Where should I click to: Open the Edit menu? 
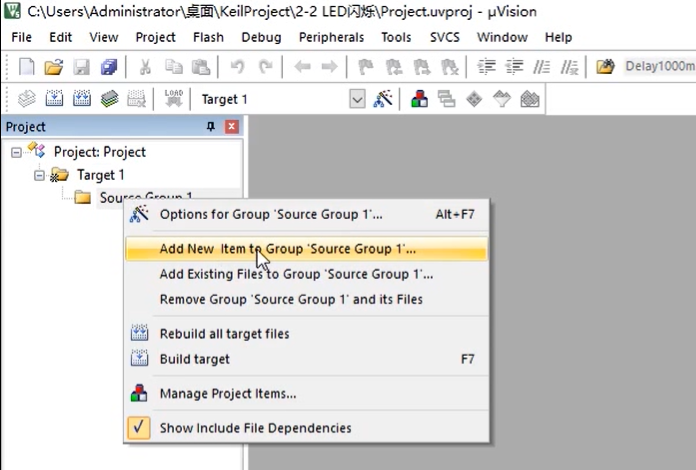pos(60,37)
